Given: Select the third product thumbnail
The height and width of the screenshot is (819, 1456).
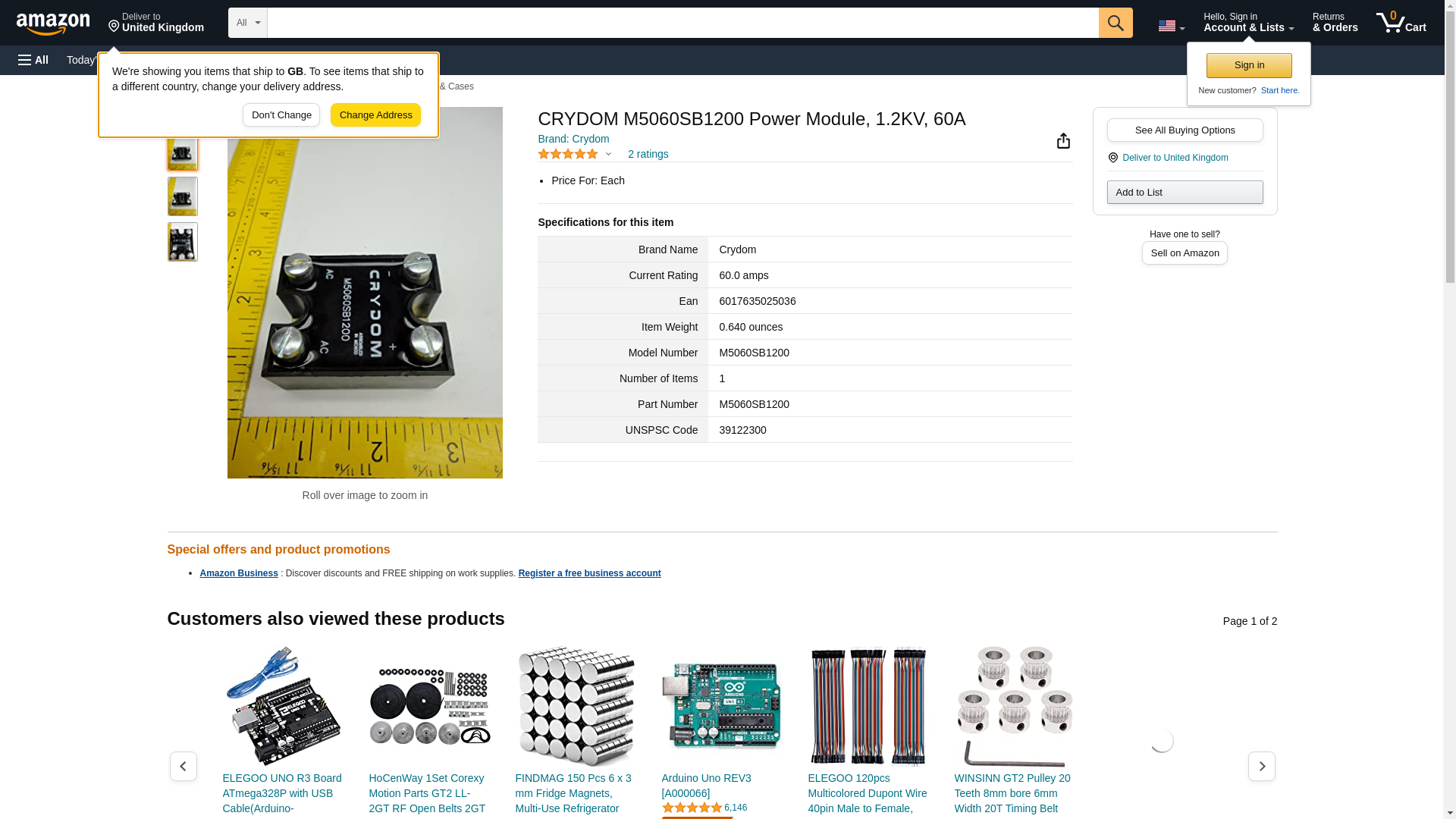Looking at the screenshot, I should click(182, 242).
